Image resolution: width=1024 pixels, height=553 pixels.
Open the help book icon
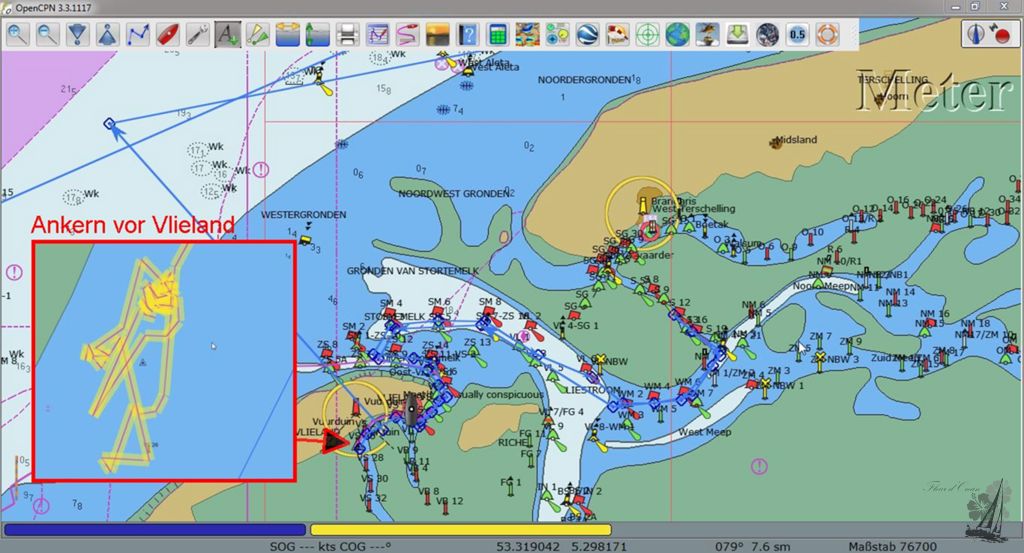466,34
